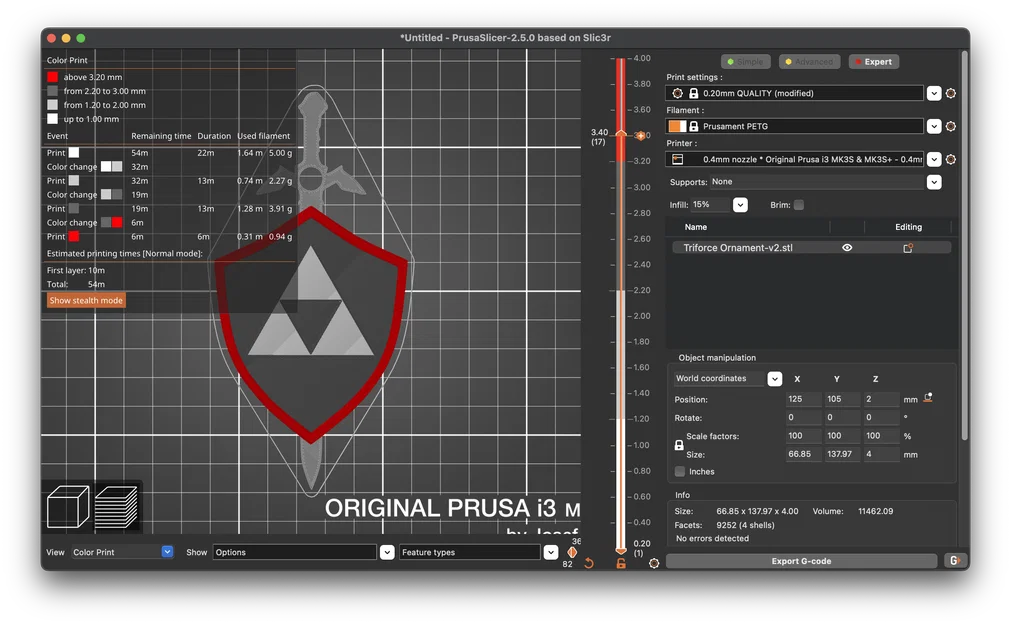Click the Name column header
The width and height of the screenshot is (1011, 625).
pos(696,227)
